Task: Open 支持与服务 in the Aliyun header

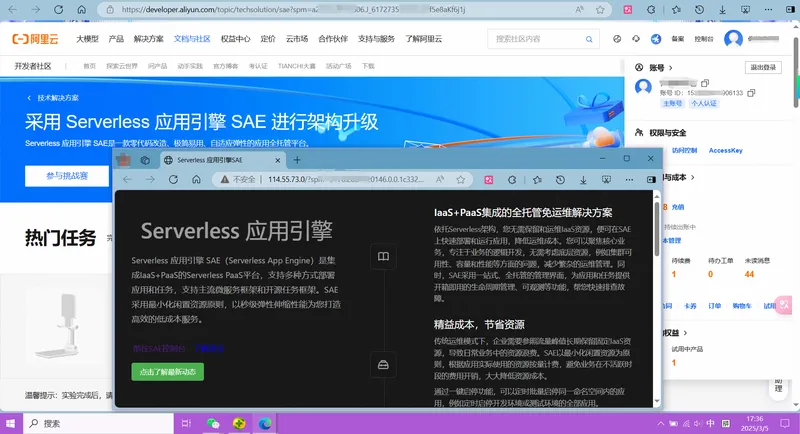Action: [x=376, y=39]
